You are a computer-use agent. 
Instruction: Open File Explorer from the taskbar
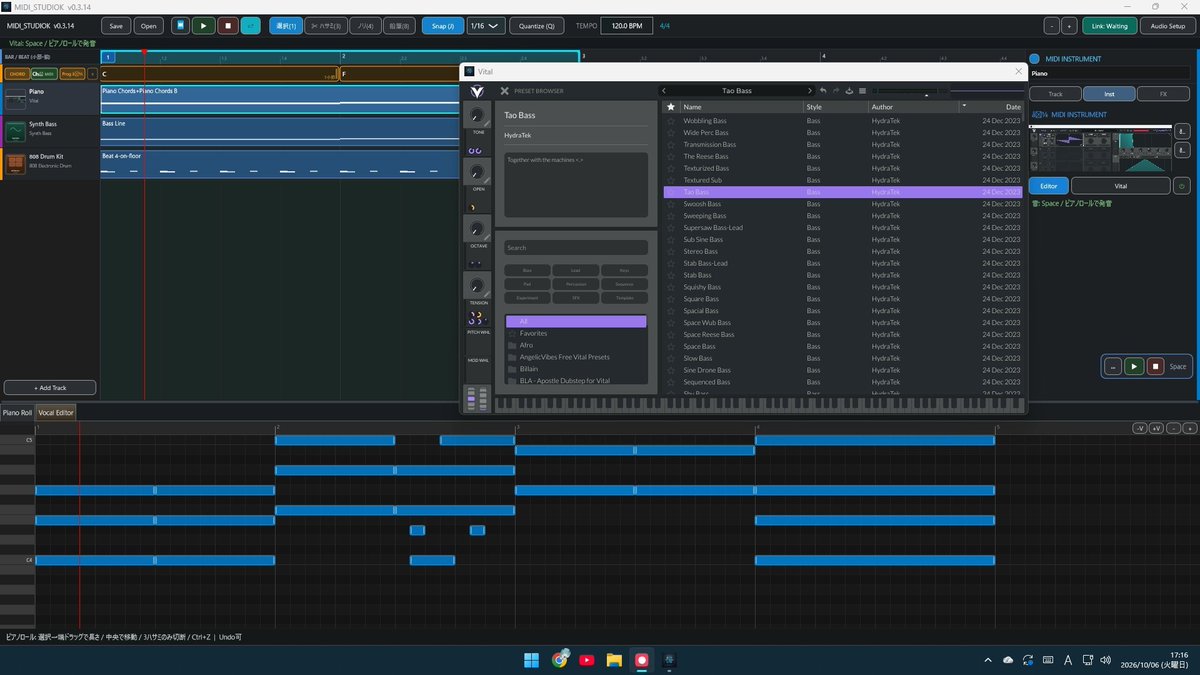[614, 659]
